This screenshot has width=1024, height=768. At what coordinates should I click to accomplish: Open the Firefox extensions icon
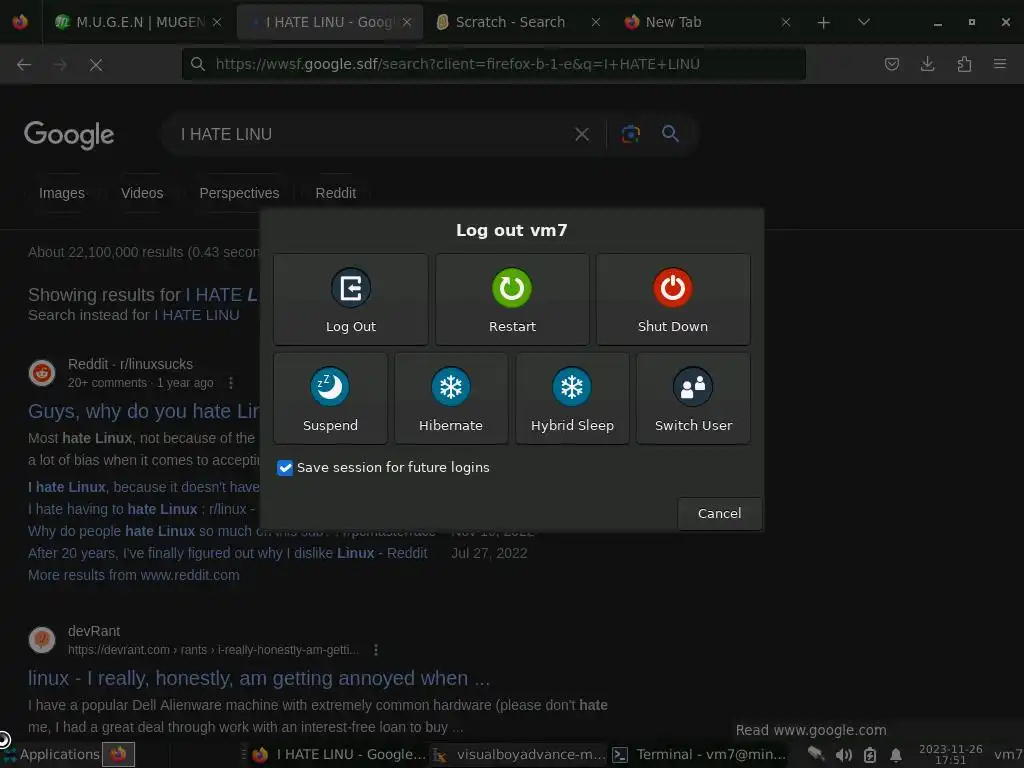(964, 64)
